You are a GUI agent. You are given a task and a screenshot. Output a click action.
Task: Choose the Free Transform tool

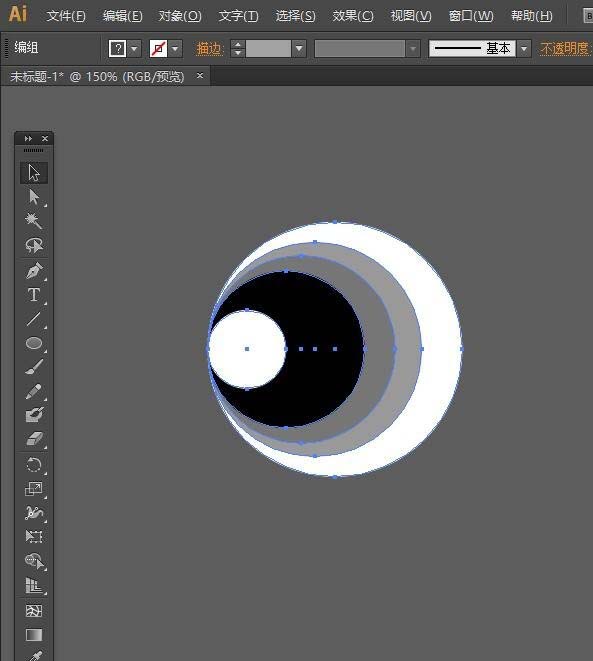pos(34,537)
